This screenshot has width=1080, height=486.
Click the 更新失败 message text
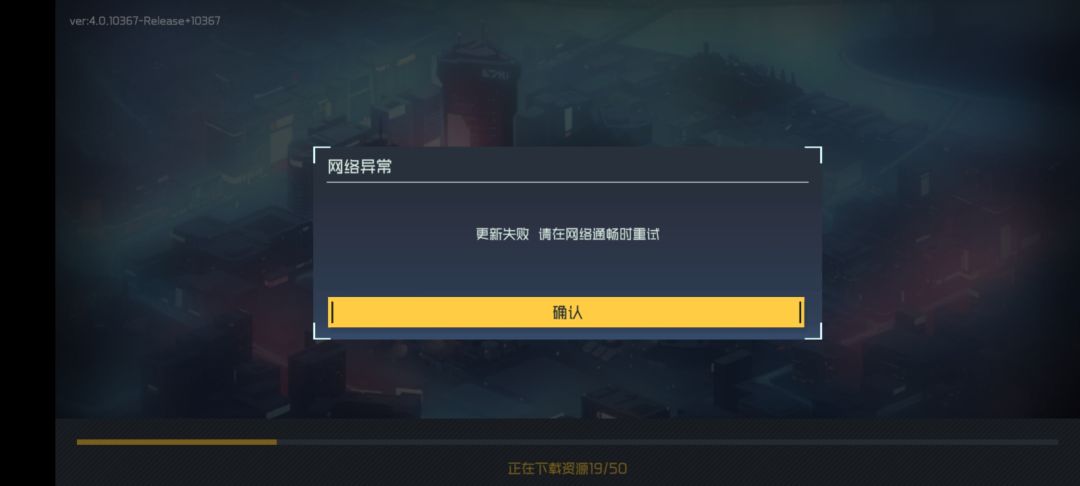point(502,234)
